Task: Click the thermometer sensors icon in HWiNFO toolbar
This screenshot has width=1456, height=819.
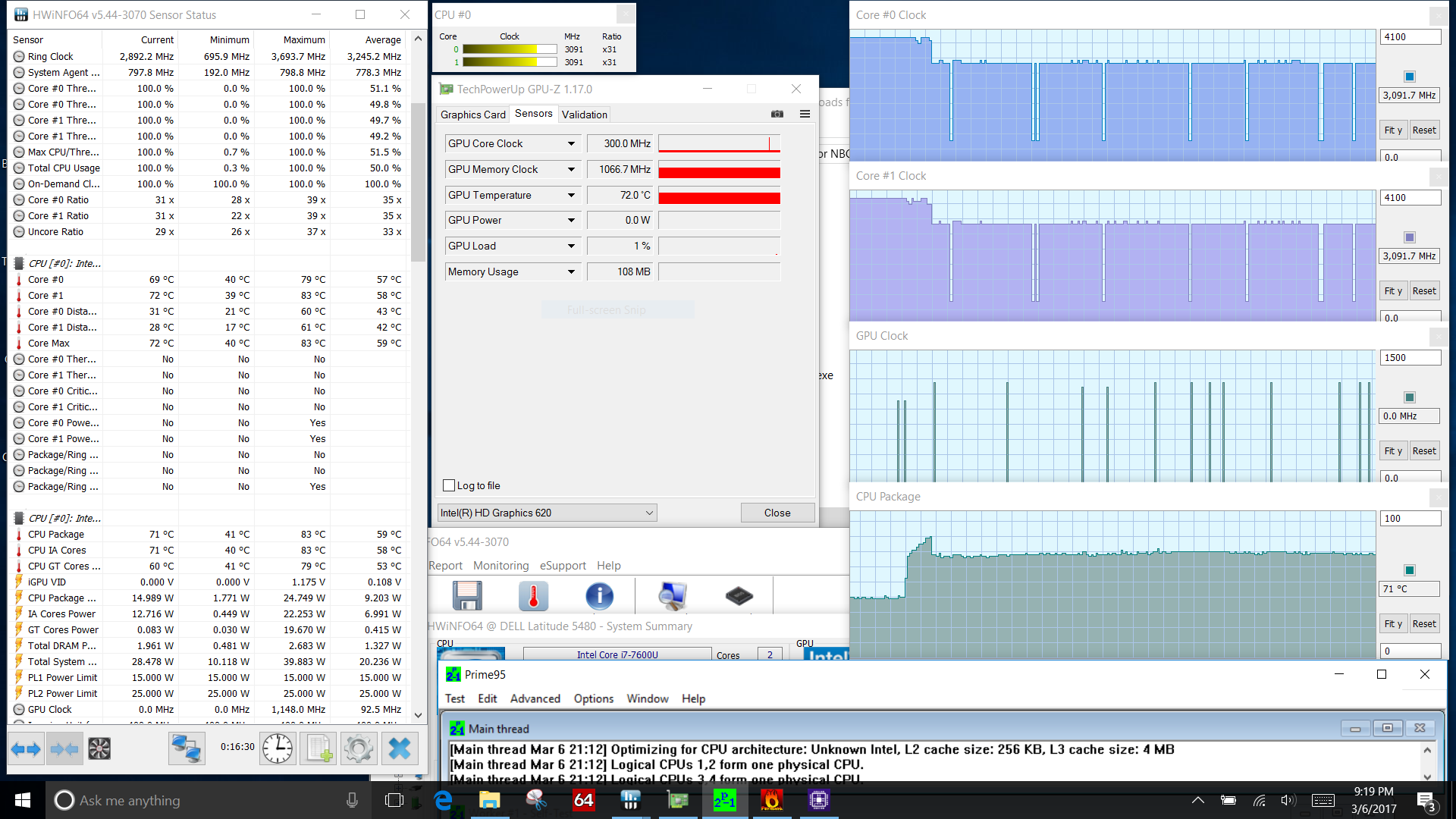Action: coord(533,596)
